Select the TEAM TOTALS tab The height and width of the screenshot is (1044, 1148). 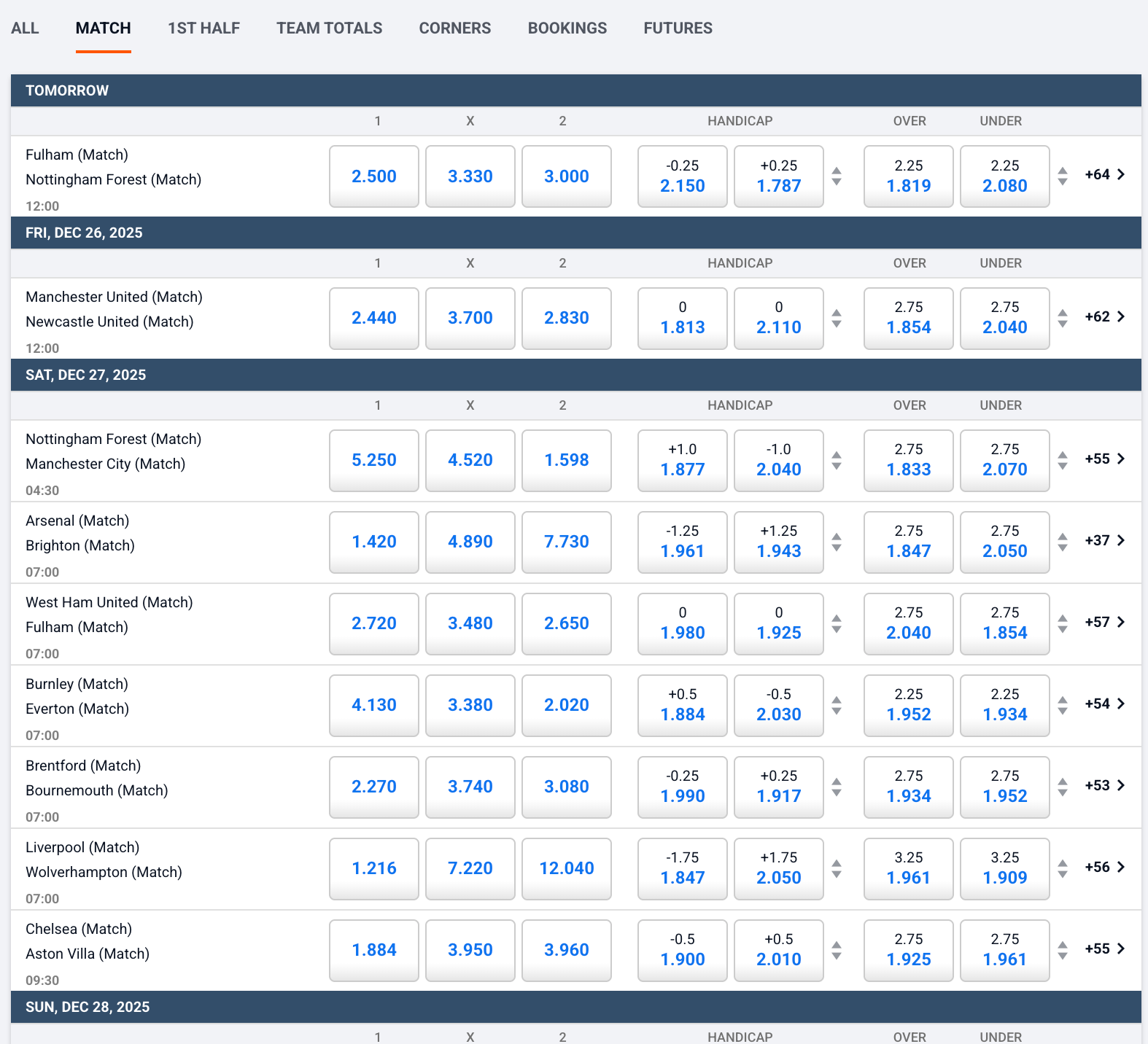(329, 28)
